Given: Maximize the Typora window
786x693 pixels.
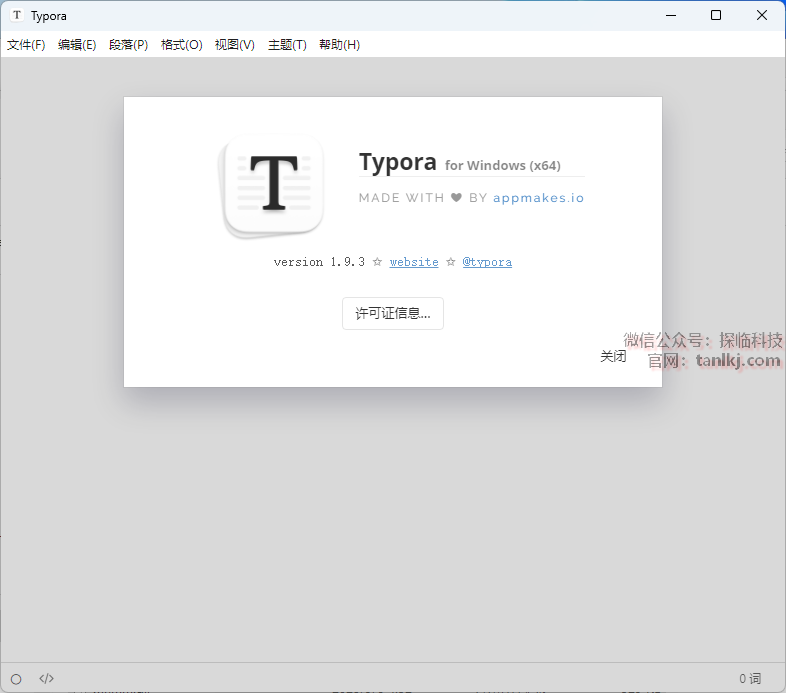Looking at the screenshot, I should pos(716,15).
